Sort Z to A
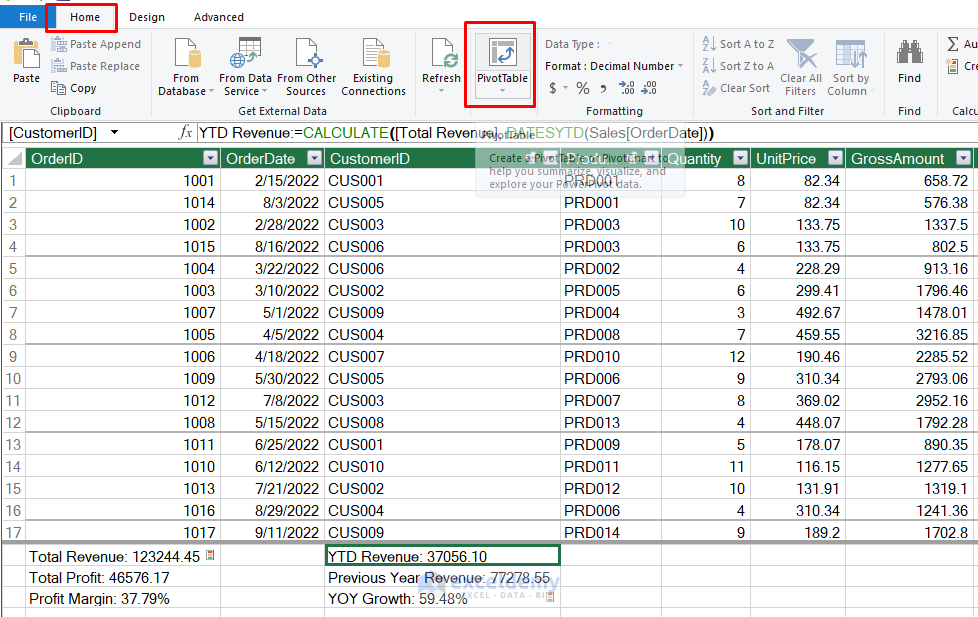Screen dimensions: 978x617 (738, 66)
